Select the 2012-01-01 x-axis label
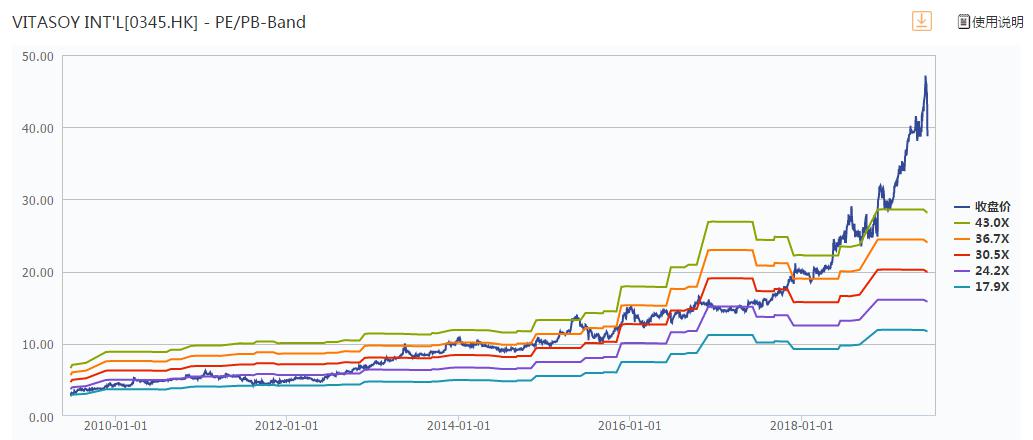The height and width of the screenshot is (440, 1033). coord(286,426)
